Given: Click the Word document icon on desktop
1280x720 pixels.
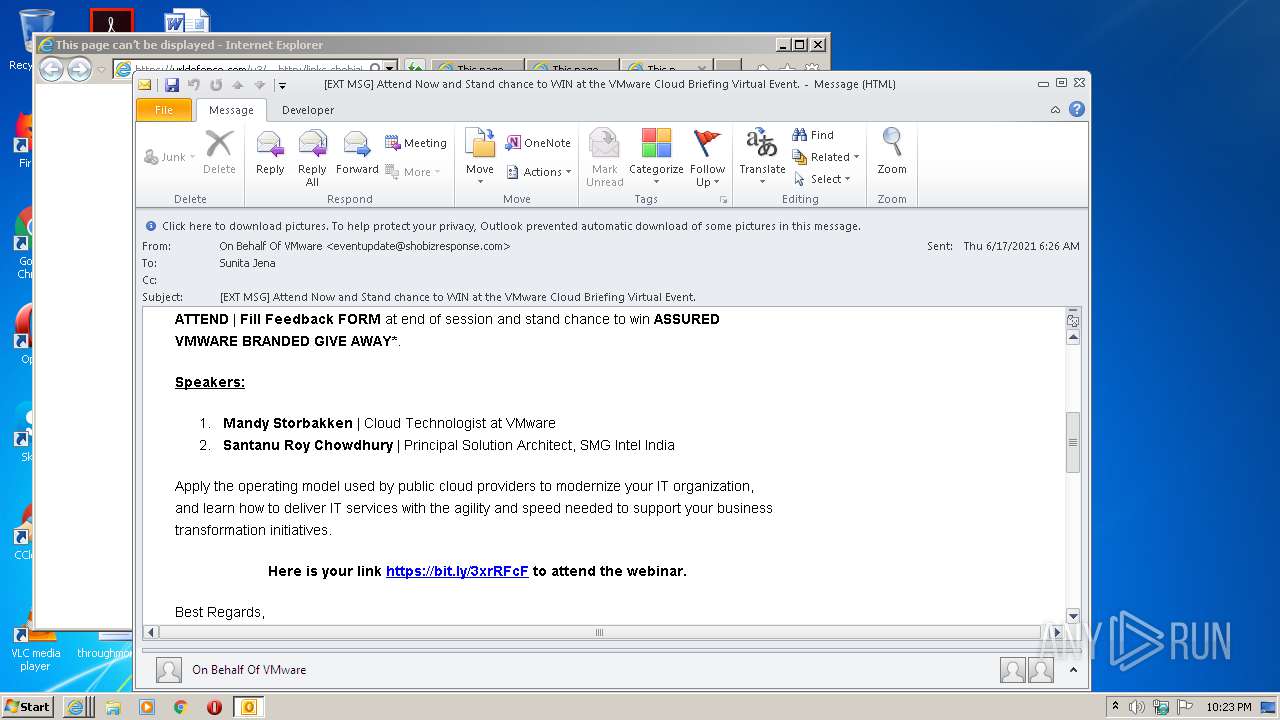Looking at the screenshot, I should 186,22.
